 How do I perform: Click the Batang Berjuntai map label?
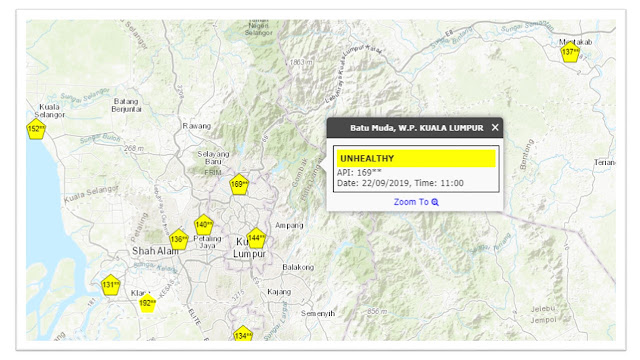point(127,105)
